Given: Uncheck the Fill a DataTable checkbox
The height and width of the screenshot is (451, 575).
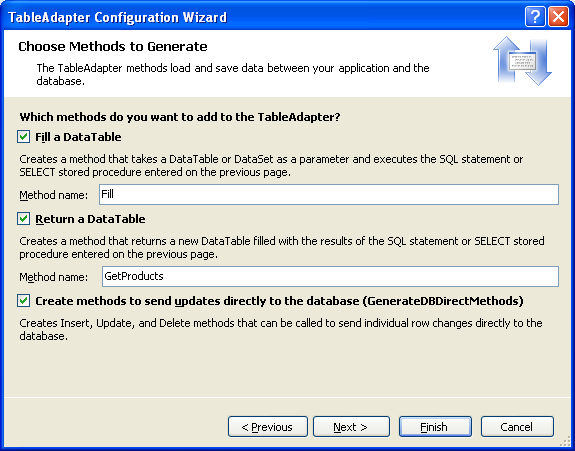Looking at the screenshot, I should pyautogui.click(x=23, y=137).
